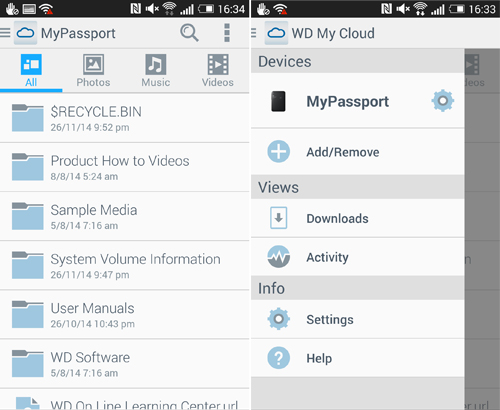Open the Activity pulse icon
This screenshot has width=500, height=410.
(x=278, y=257)
